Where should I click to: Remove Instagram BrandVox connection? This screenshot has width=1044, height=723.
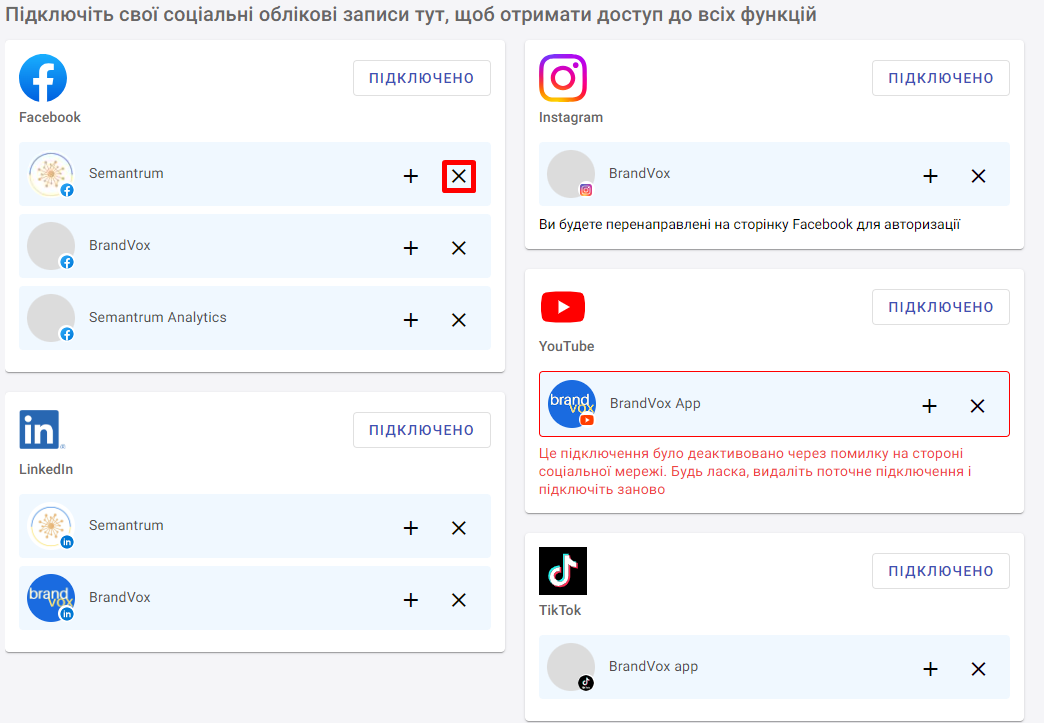click(x=978, y=176)
